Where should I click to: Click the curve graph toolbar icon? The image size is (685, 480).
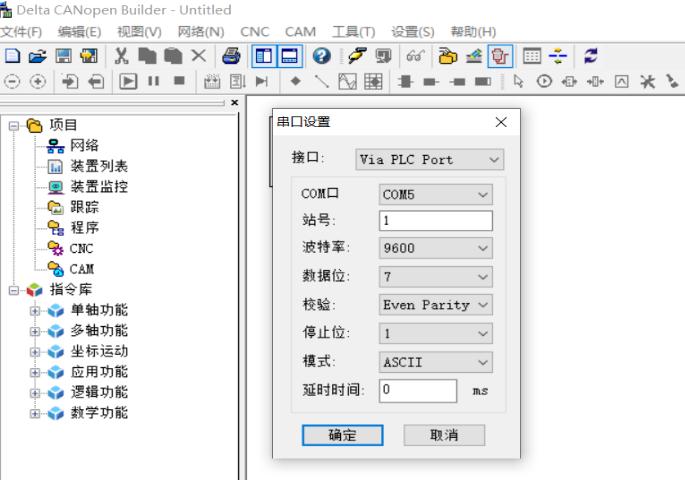347,82
